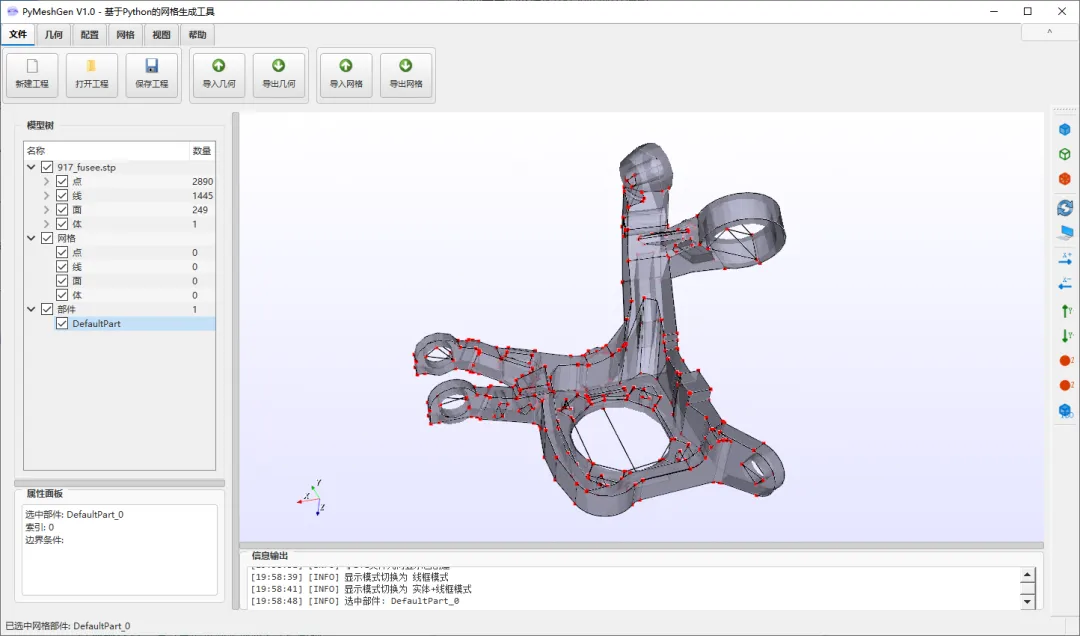This screenshot has height=636, width=1080.
Task: Click the value 1445 in the tree
Action: [202, 196]
